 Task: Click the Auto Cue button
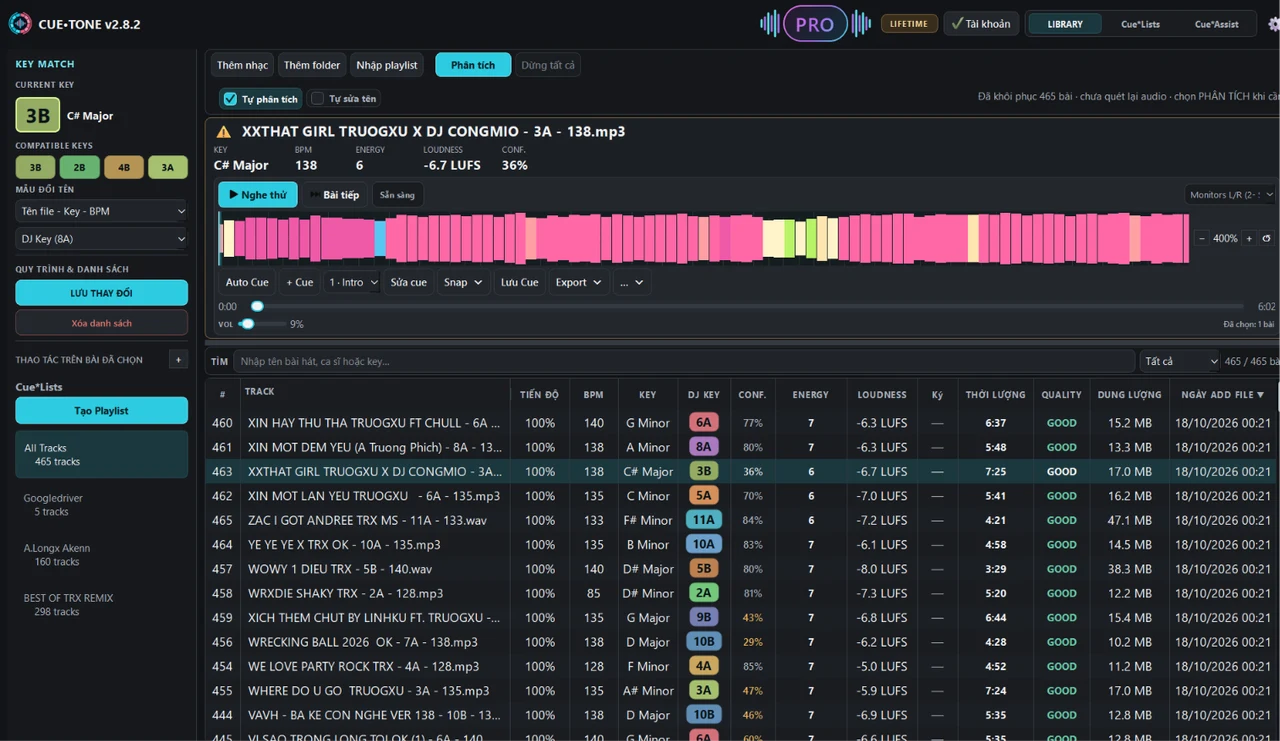pos(247,282)
